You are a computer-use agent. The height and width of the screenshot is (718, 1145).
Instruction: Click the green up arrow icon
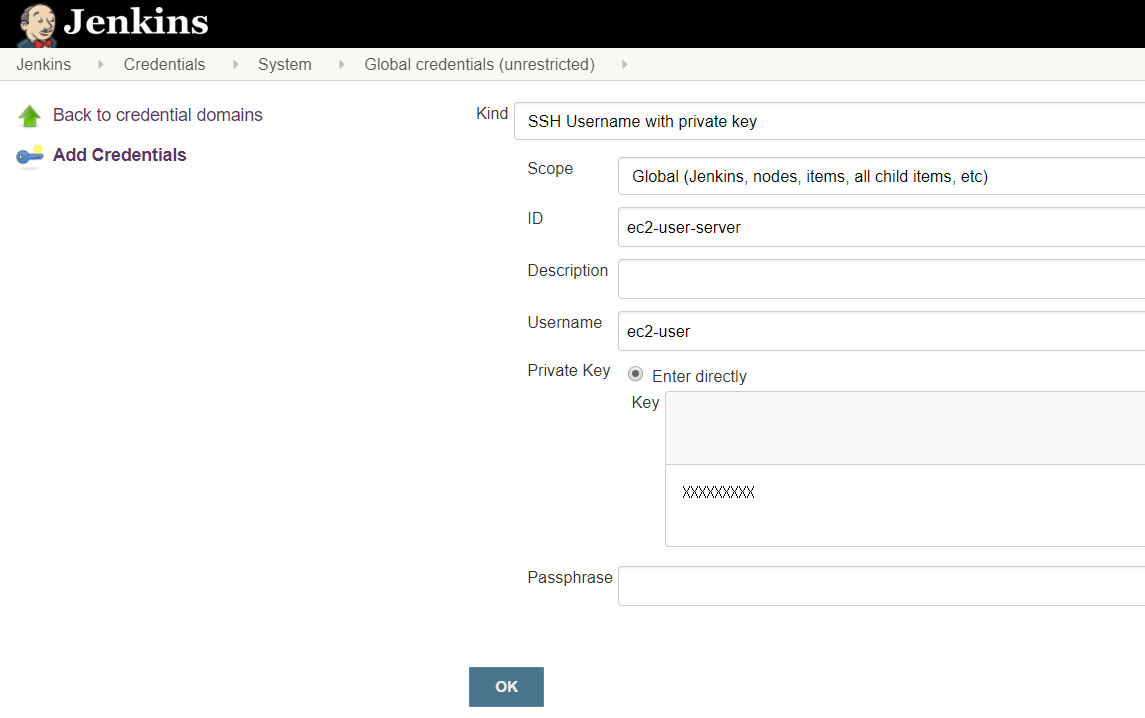pyautogui.click(x=30, y=115)
